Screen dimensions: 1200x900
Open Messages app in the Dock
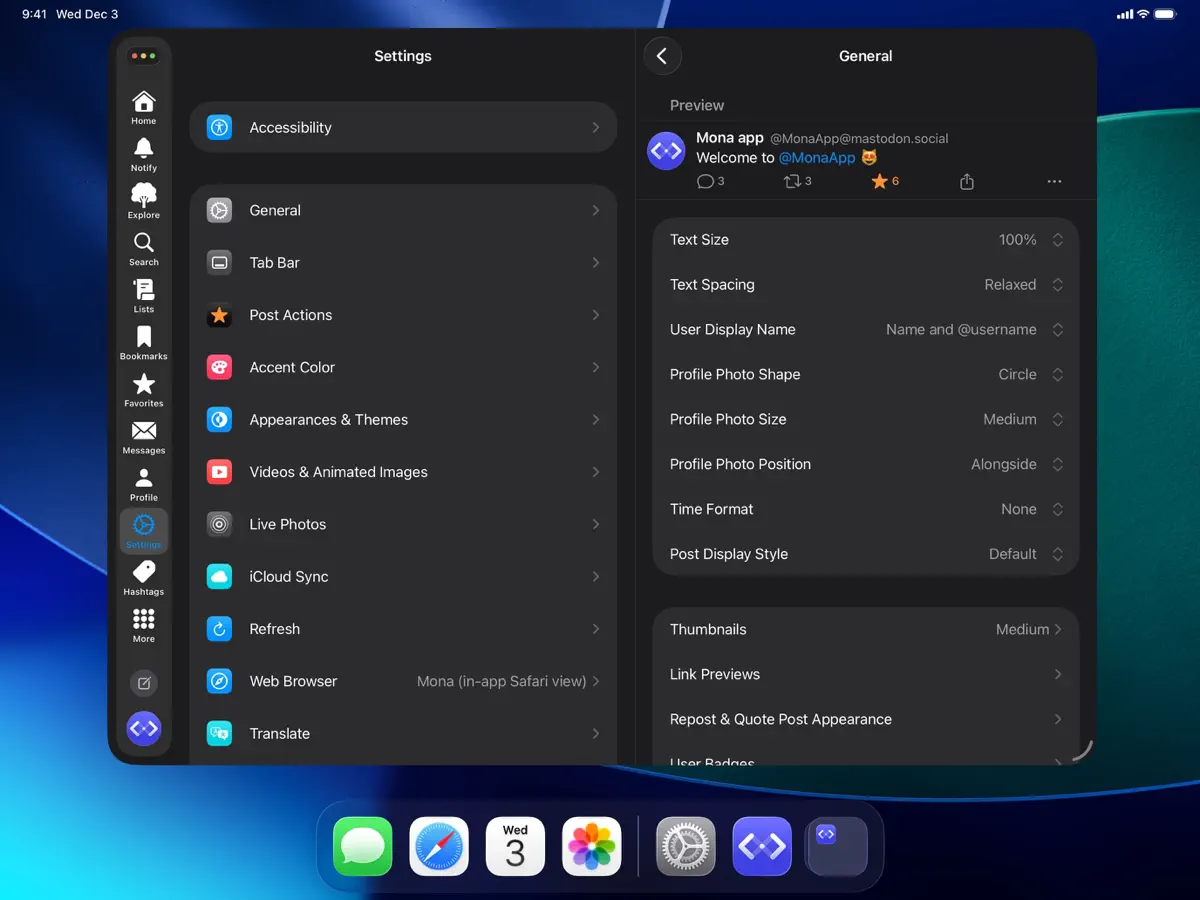tap(362, 846)
